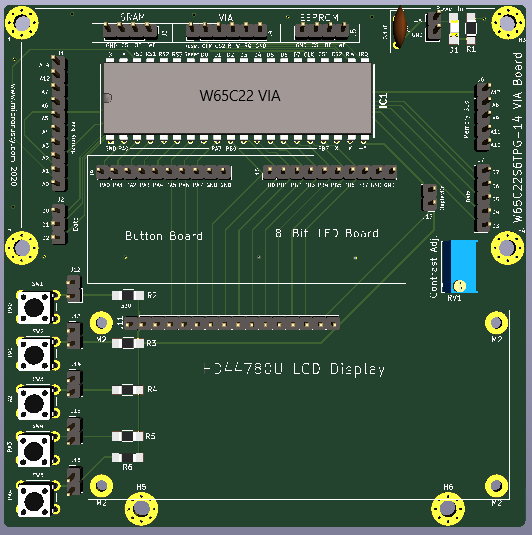Screen dimensions: 532x535
Task: Select the long LCD pin header J11
Action: (232, 323)
